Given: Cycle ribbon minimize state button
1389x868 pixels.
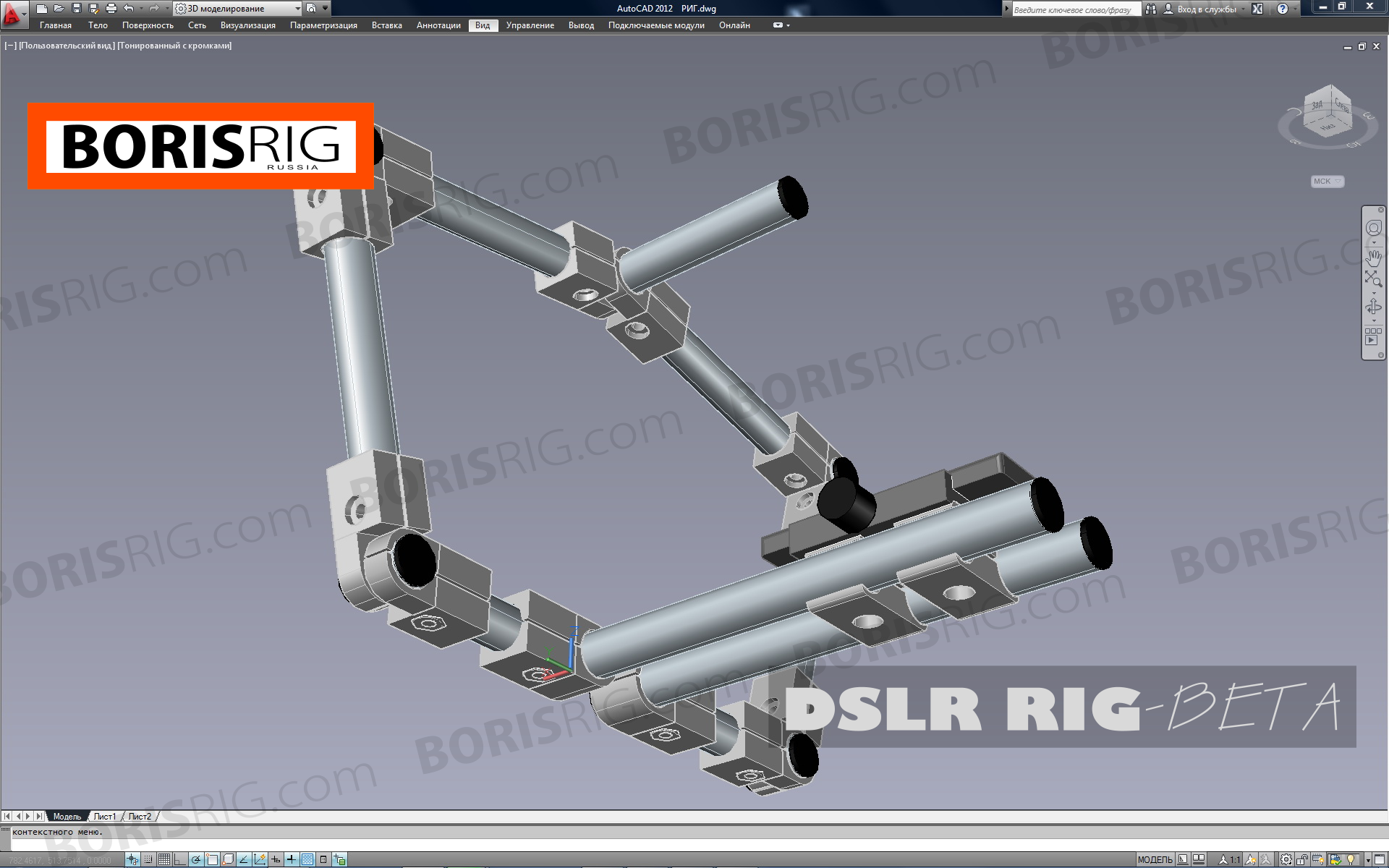Looking at the screenshot, I should (x=778, y=25).
